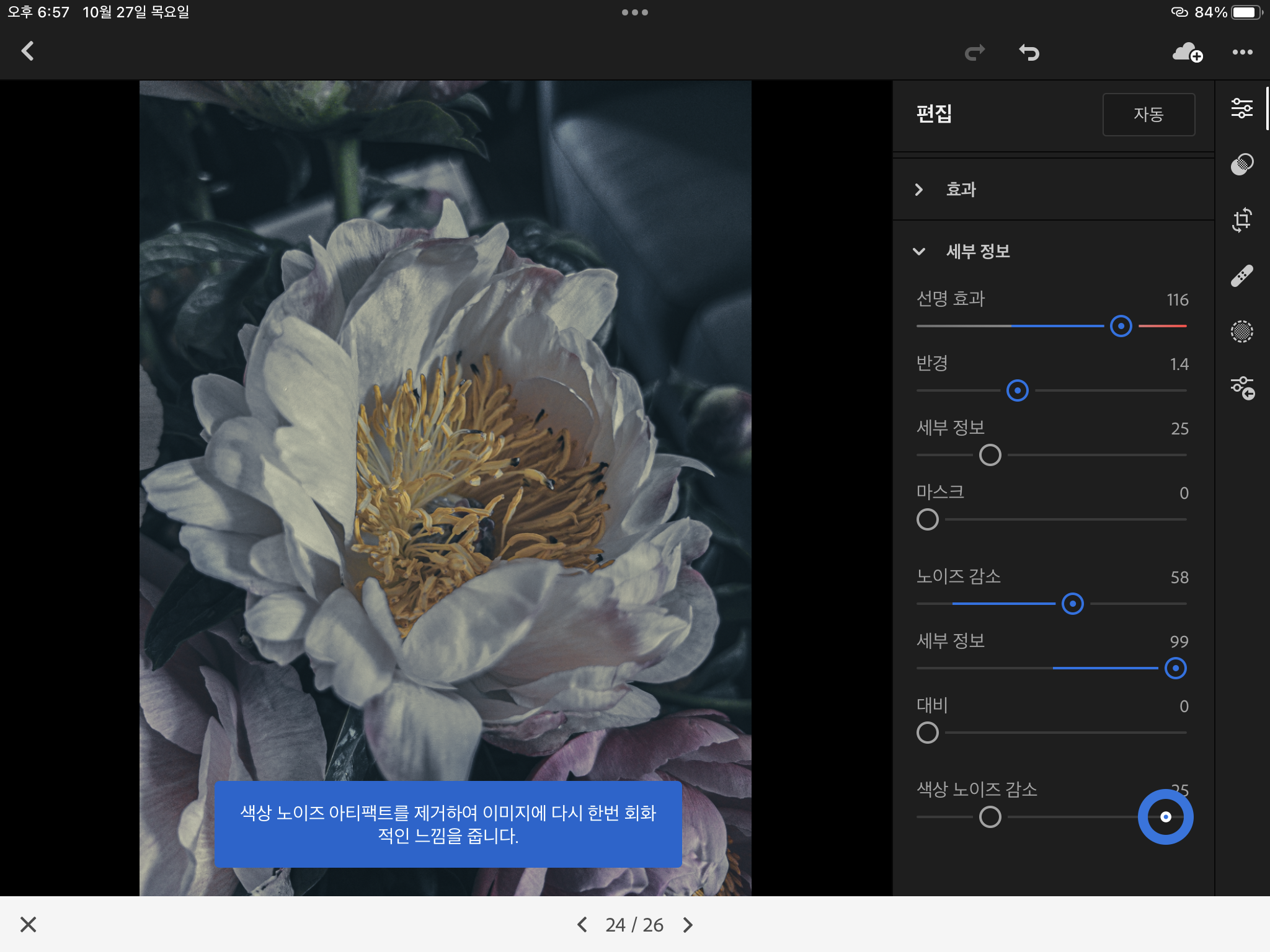Viewport: 1270px width, 952px height.
Task: Tap the peony photo preview
Action: 445,434
